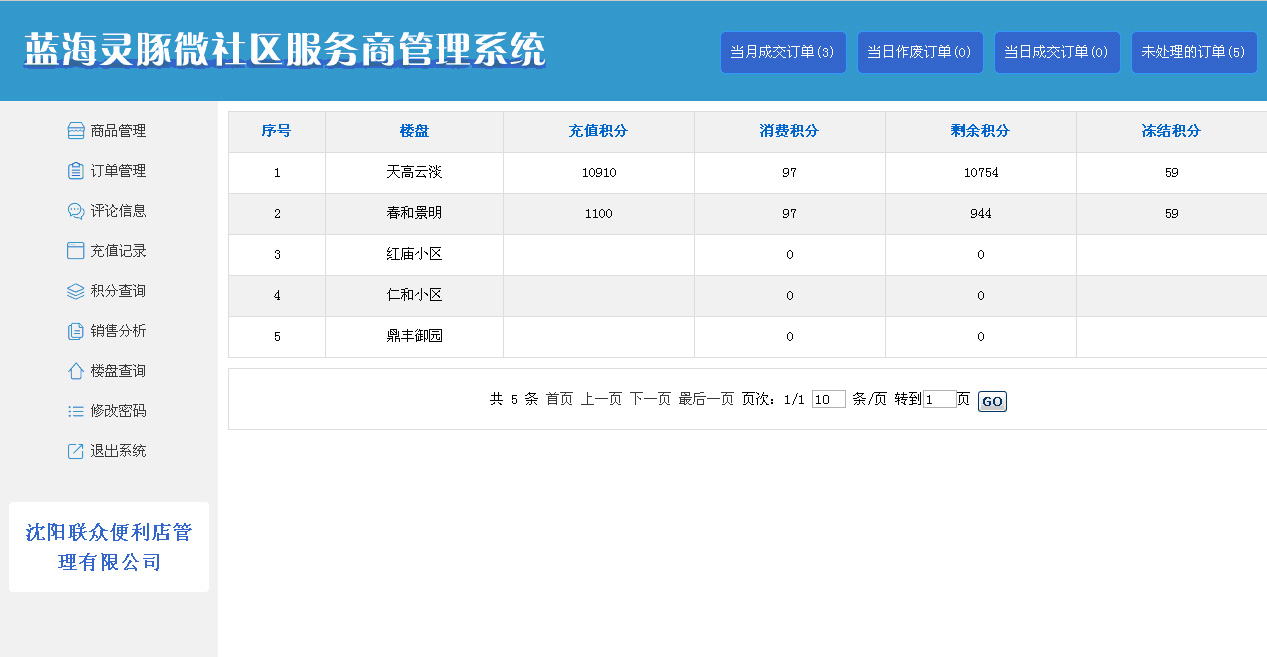The image size is (1267, 657).
Task: Click the GO pagination button
Action: point(992,401)
